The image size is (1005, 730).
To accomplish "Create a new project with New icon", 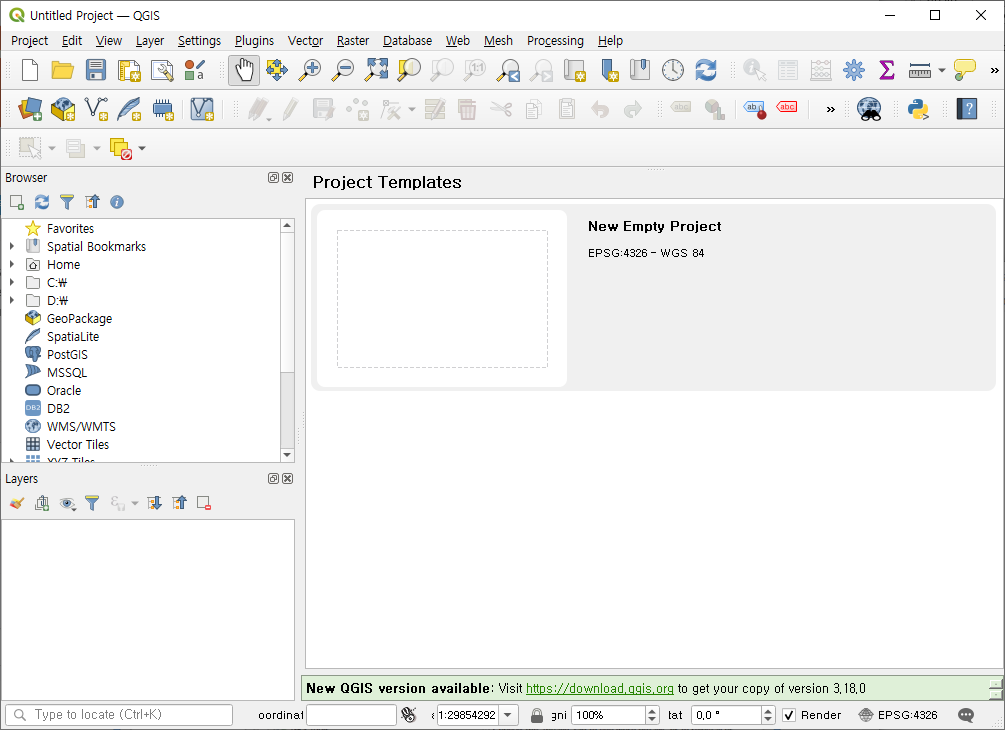I will [29, 70].
